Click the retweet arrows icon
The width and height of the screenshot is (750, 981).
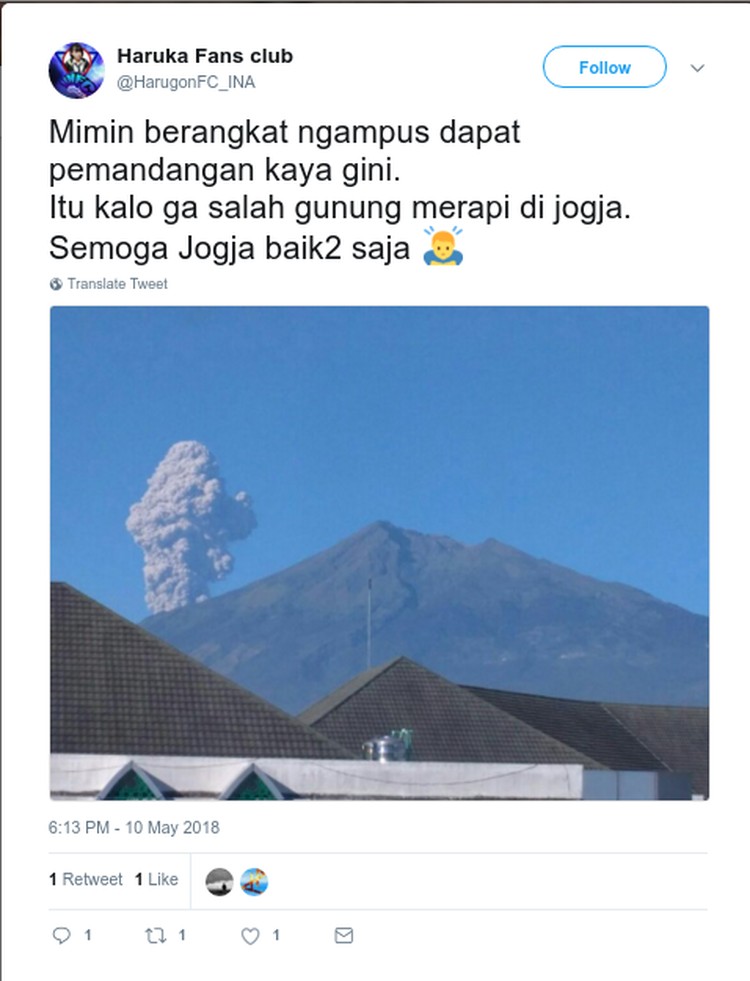[x=155, y=935]
